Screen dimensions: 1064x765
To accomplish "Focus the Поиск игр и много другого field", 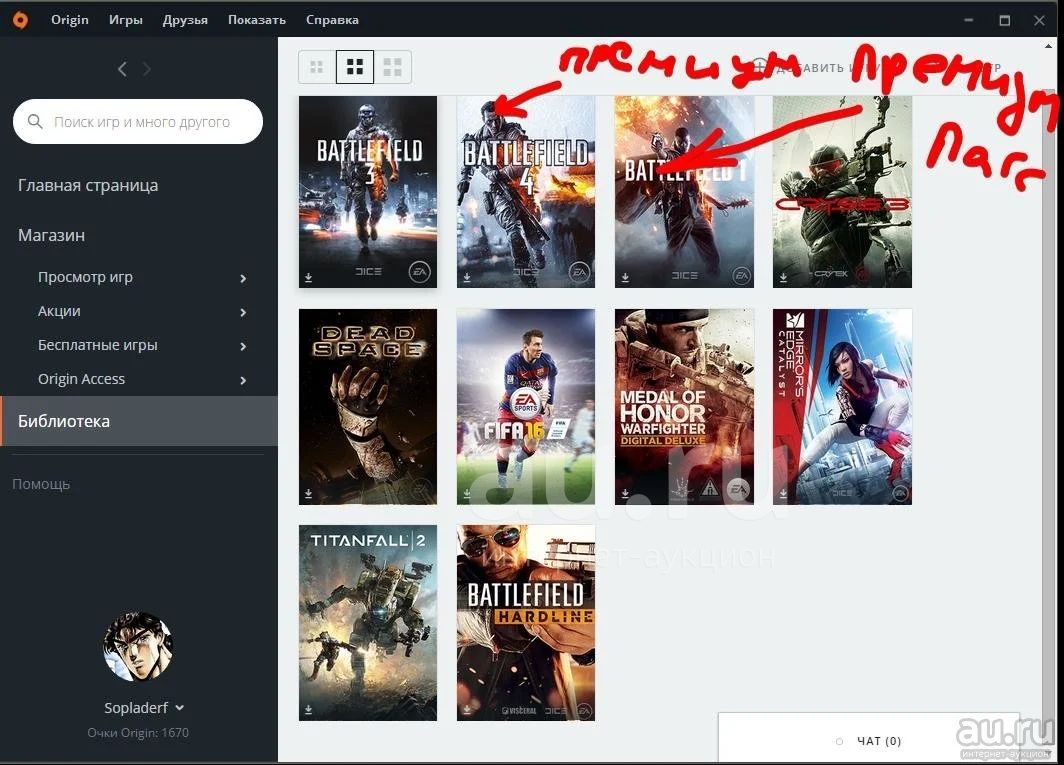I will (138, 122).
